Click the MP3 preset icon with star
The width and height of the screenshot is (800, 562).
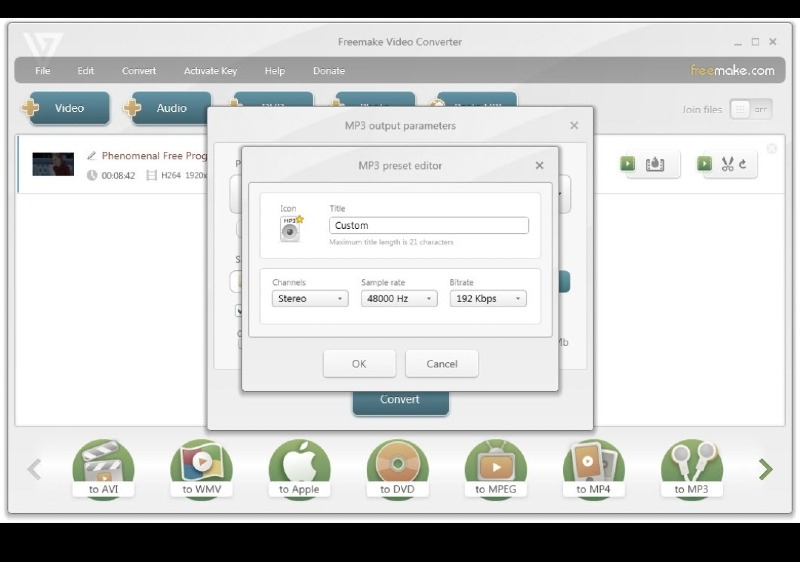(291, 228)
